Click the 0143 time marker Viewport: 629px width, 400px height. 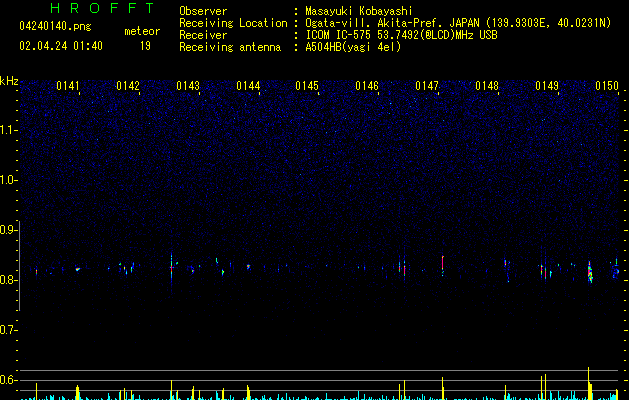(x=188, y=86)
